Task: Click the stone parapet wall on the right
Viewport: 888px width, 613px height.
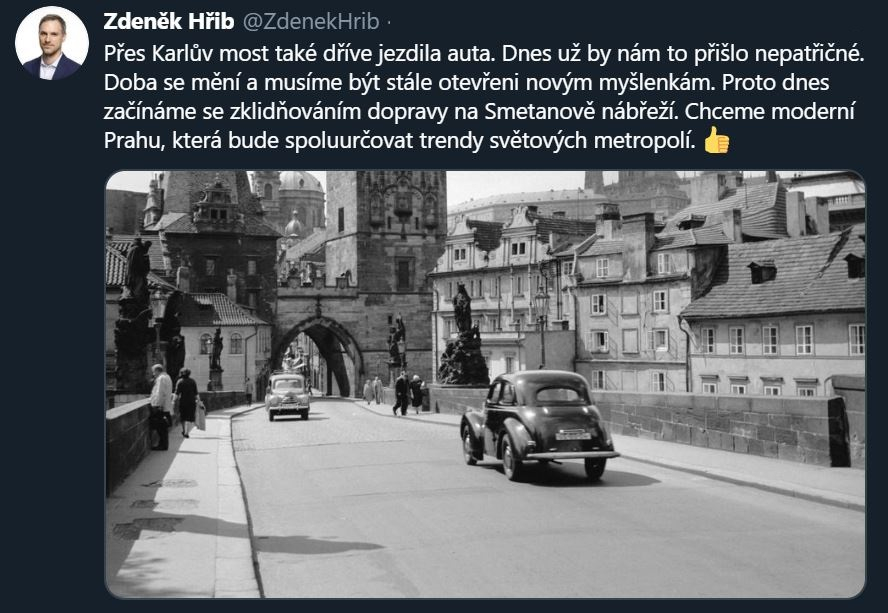Action: coord(722,428)
